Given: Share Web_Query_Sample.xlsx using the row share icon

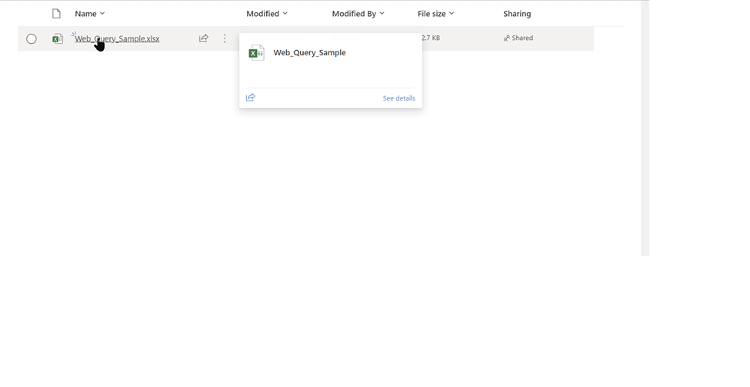Looking at the screenshot, I should point(203,38).
